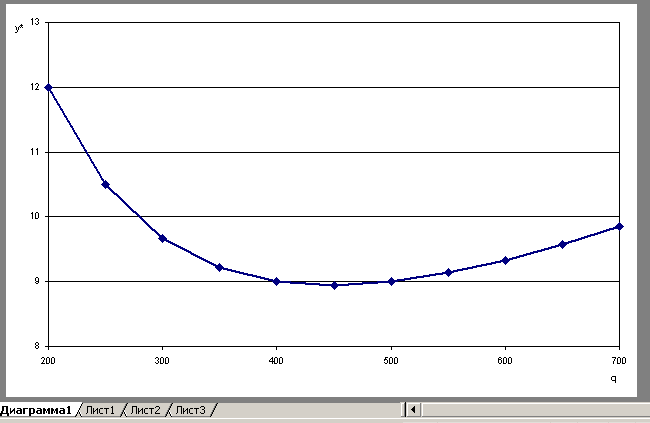The height and width of the screenshot is (423, 650).
Task: Click the category-axis label 300
Action: pyautogui.click(x=162, y=361)
